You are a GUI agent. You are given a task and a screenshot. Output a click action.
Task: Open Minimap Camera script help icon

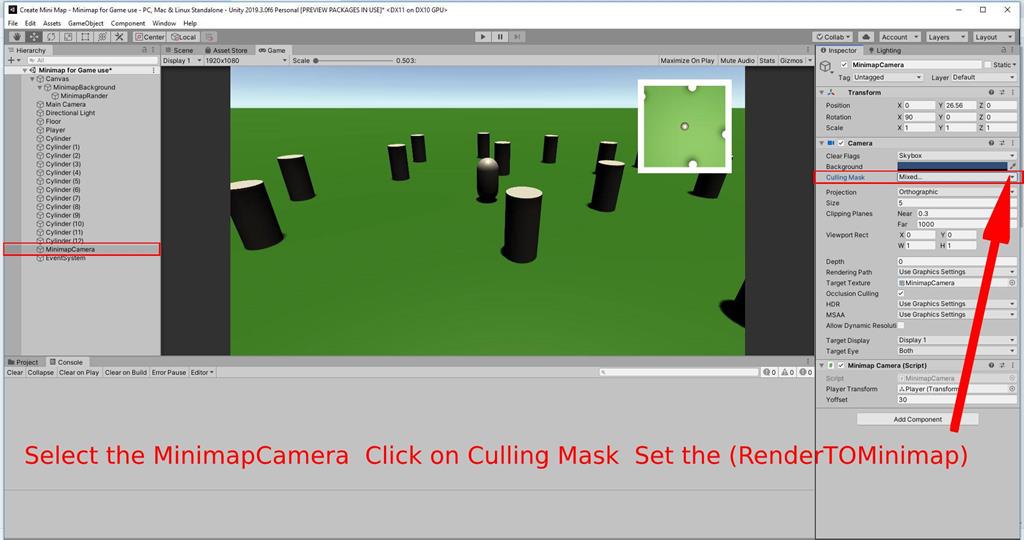[x=991, y=366]
